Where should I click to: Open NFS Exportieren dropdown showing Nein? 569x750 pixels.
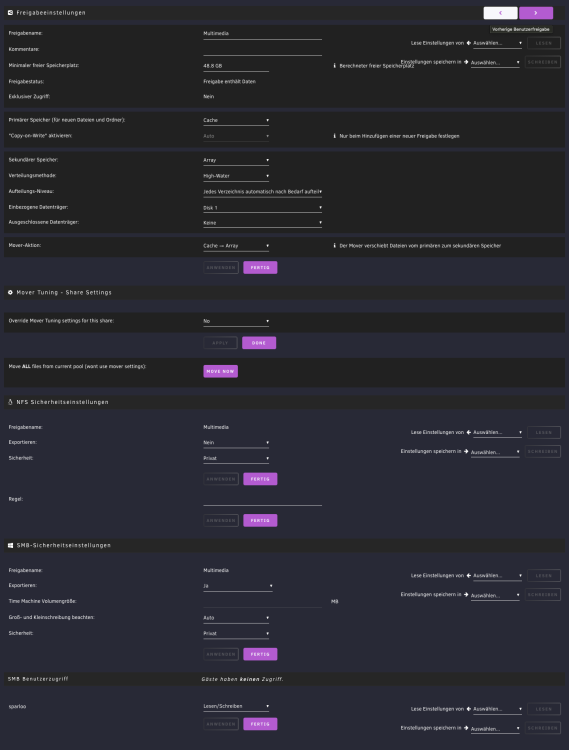[236, 443]
